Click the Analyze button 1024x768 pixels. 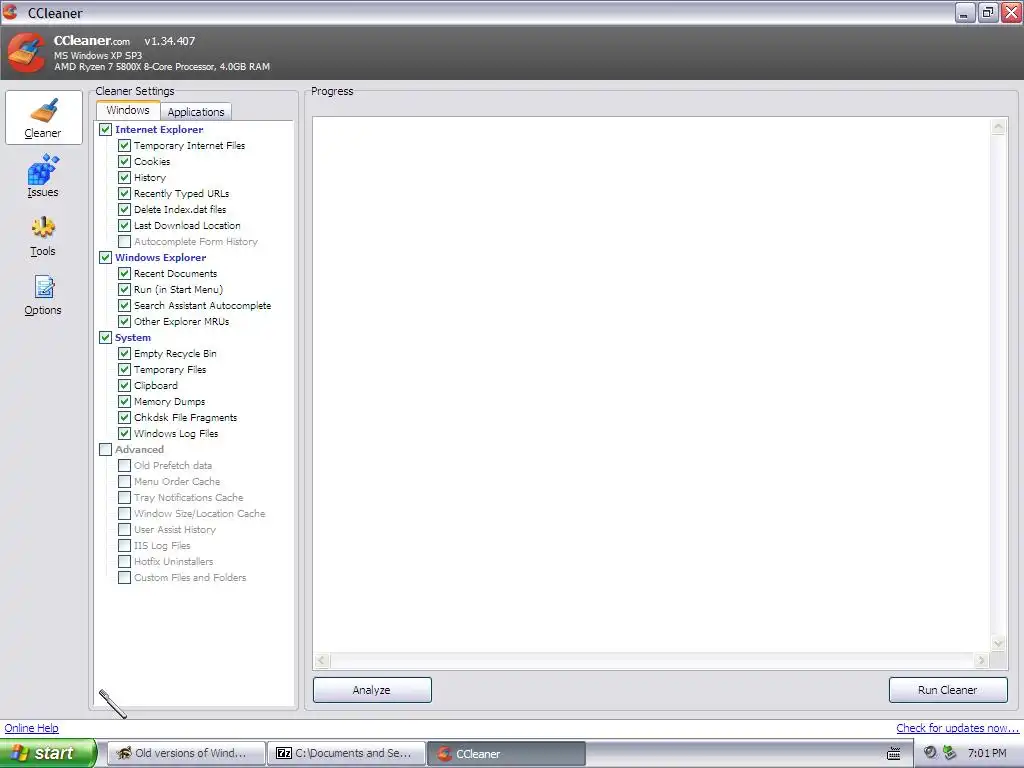(x=372, y=690)
